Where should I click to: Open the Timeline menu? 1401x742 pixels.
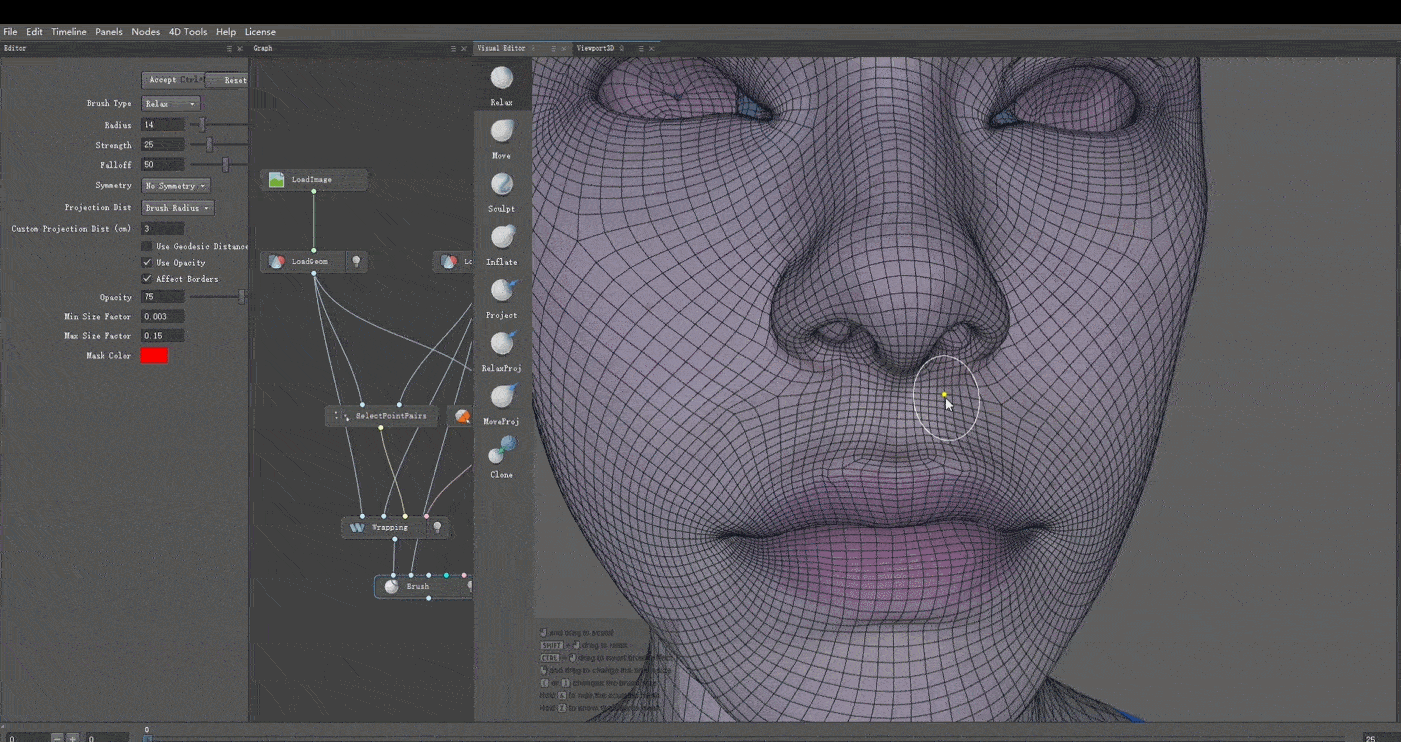(x=69, y=32)
